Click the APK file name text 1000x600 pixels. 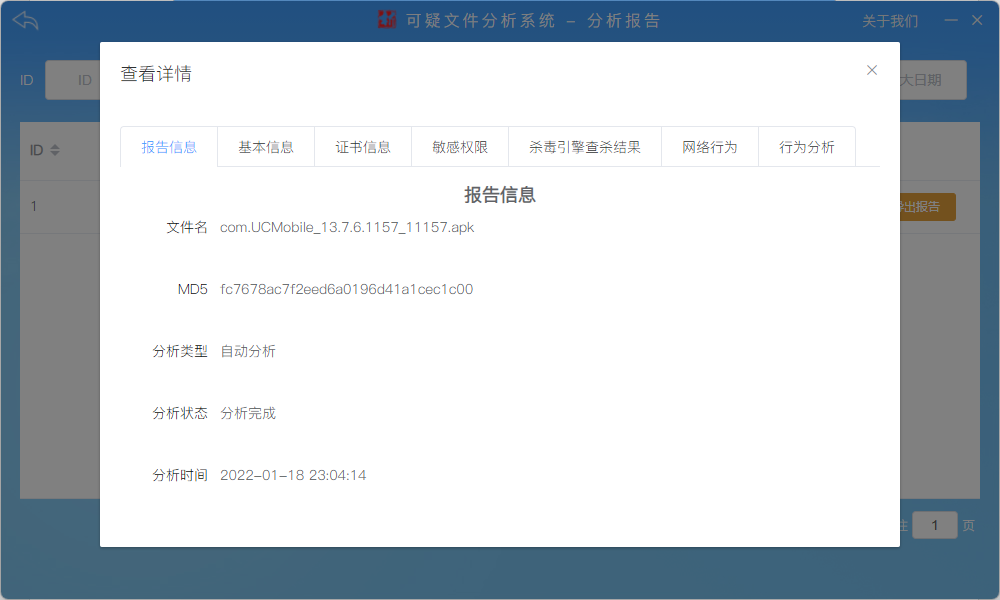347,227
